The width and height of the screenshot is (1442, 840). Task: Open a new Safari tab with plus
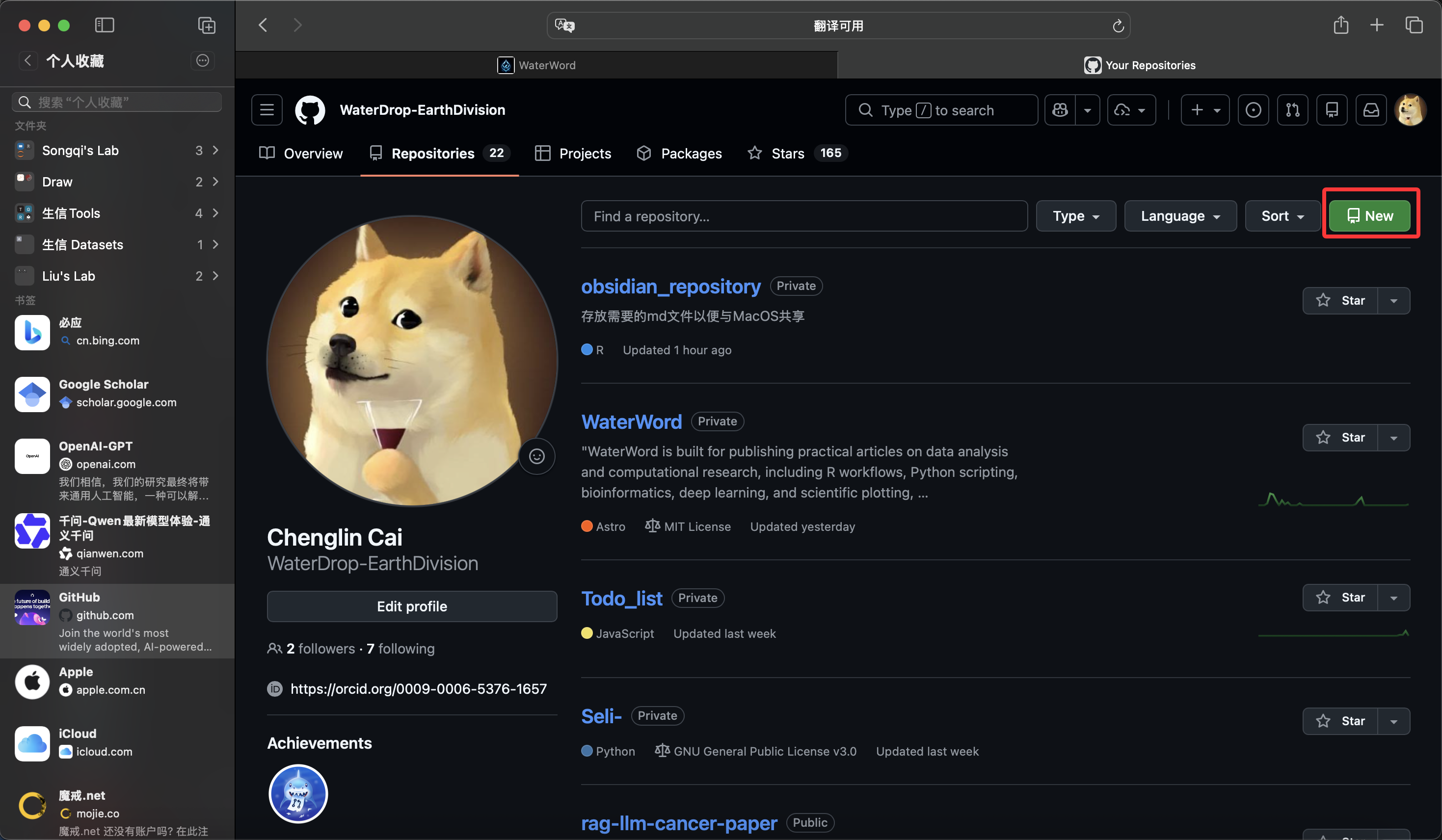(1377, 25)
